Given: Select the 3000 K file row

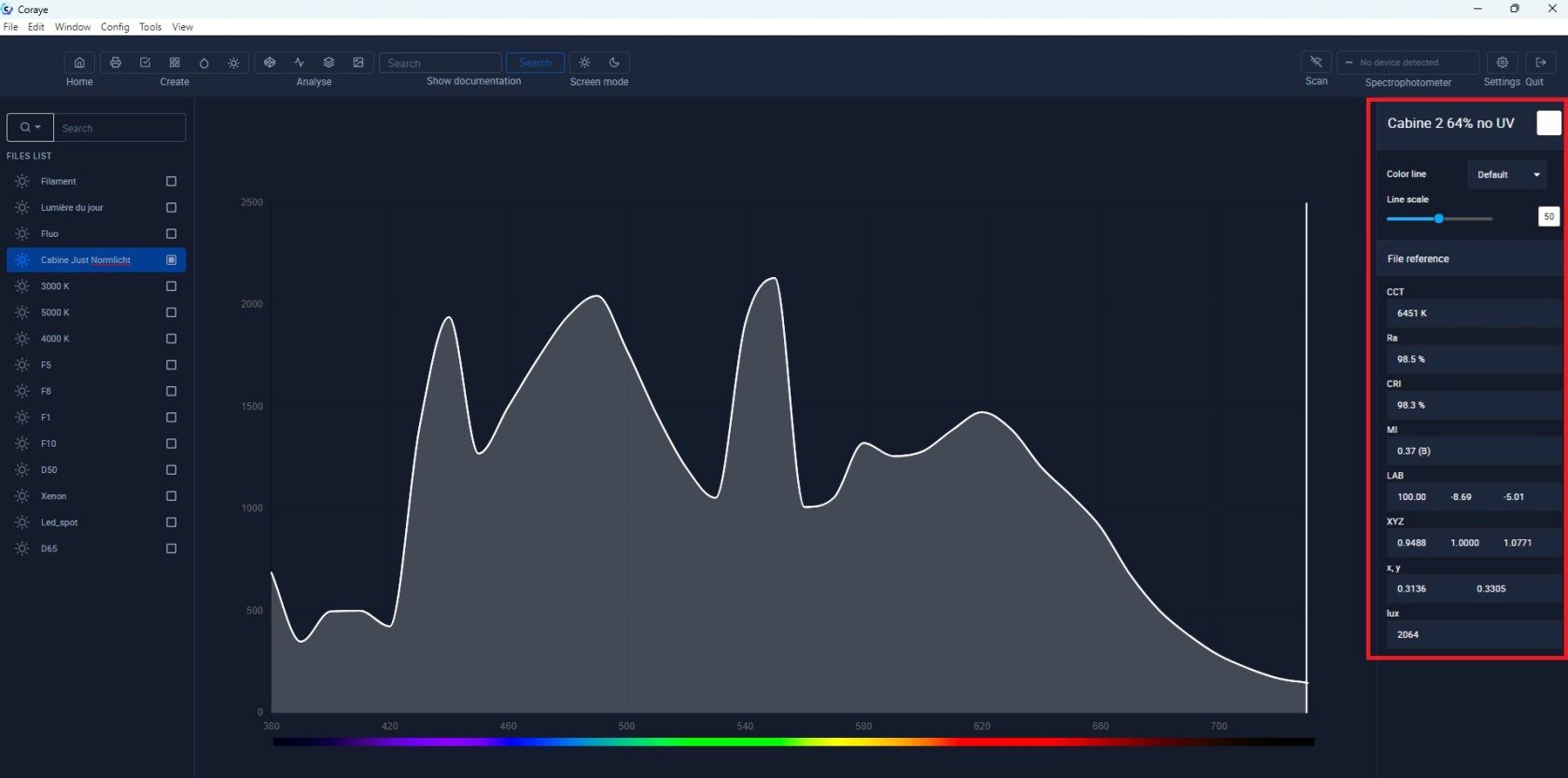Looking at the screenshot, I should click(96, 286).
